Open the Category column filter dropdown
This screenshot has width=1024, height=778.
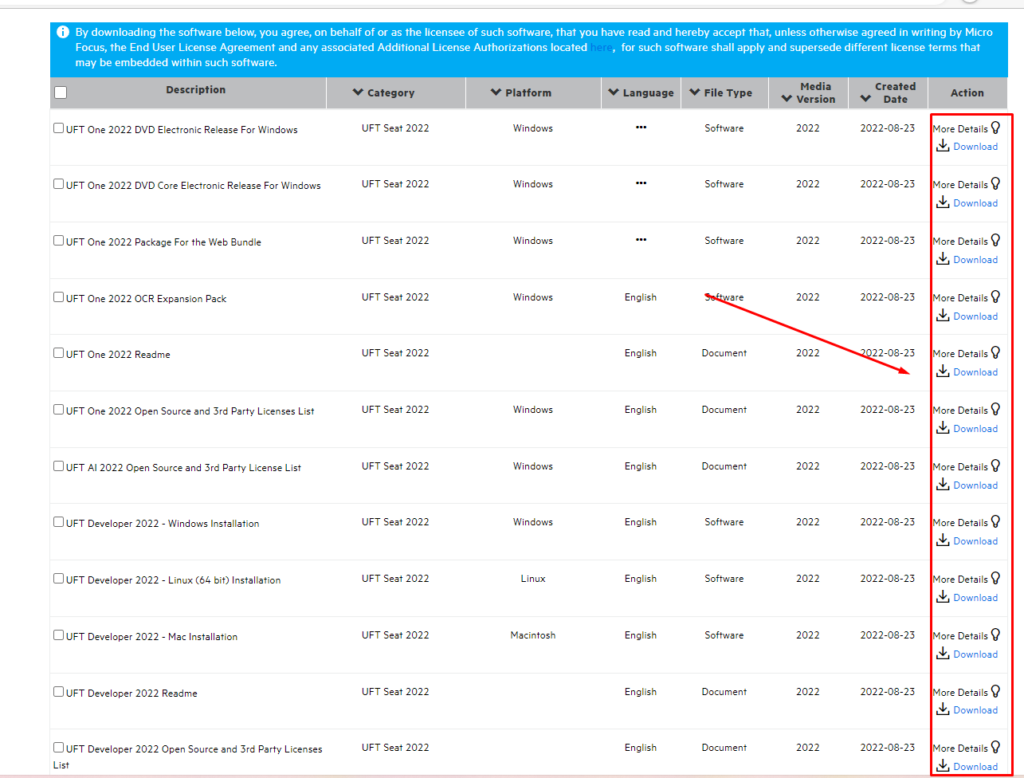358,92
